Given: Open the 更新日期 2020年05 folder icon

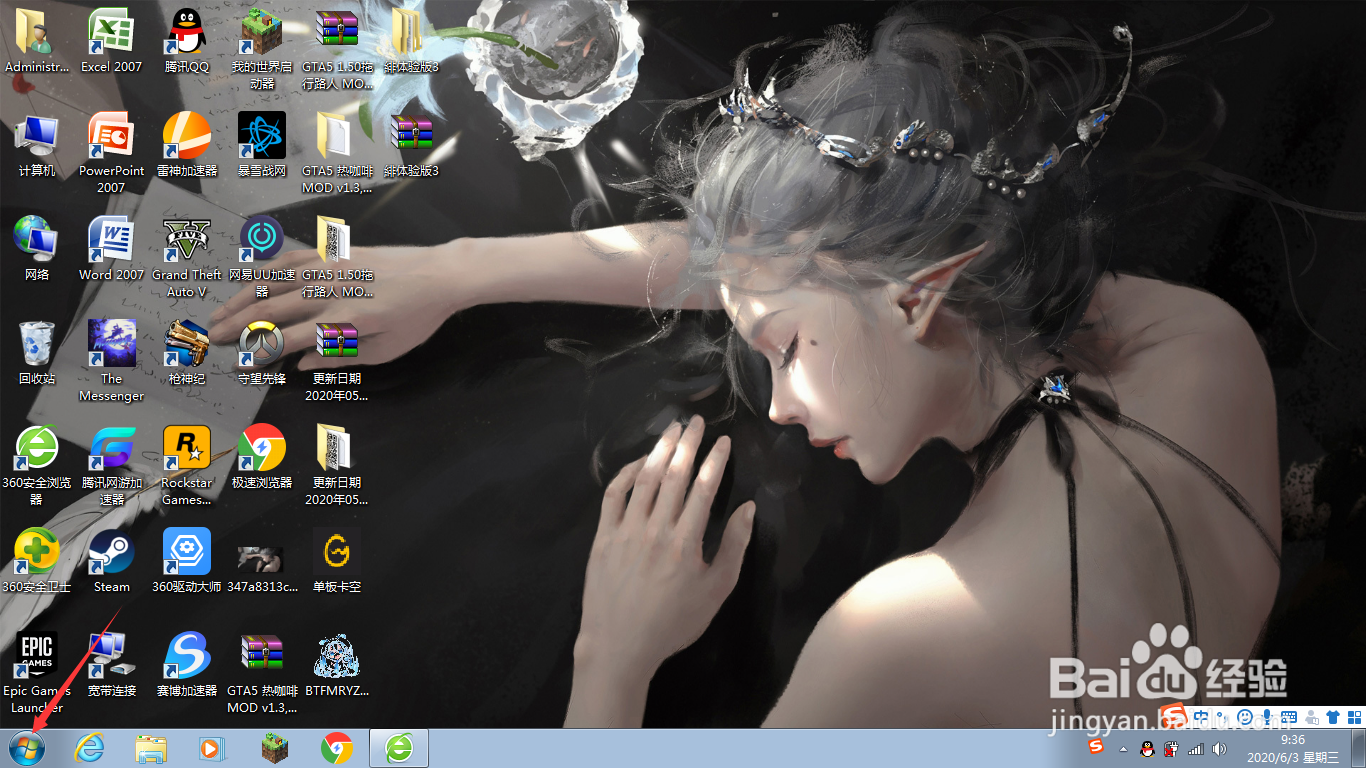Looking at the screenshot, I should (x=337, y=447).
